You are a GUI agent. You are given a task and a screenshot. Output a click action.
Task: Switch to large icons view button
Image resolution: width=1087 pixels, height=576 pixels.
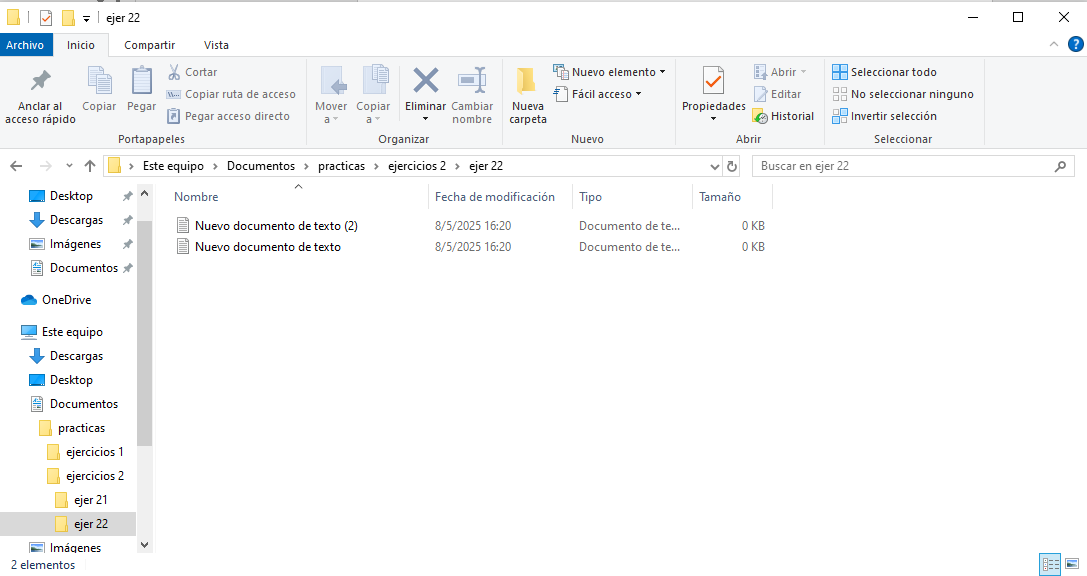pos(1072,564)
